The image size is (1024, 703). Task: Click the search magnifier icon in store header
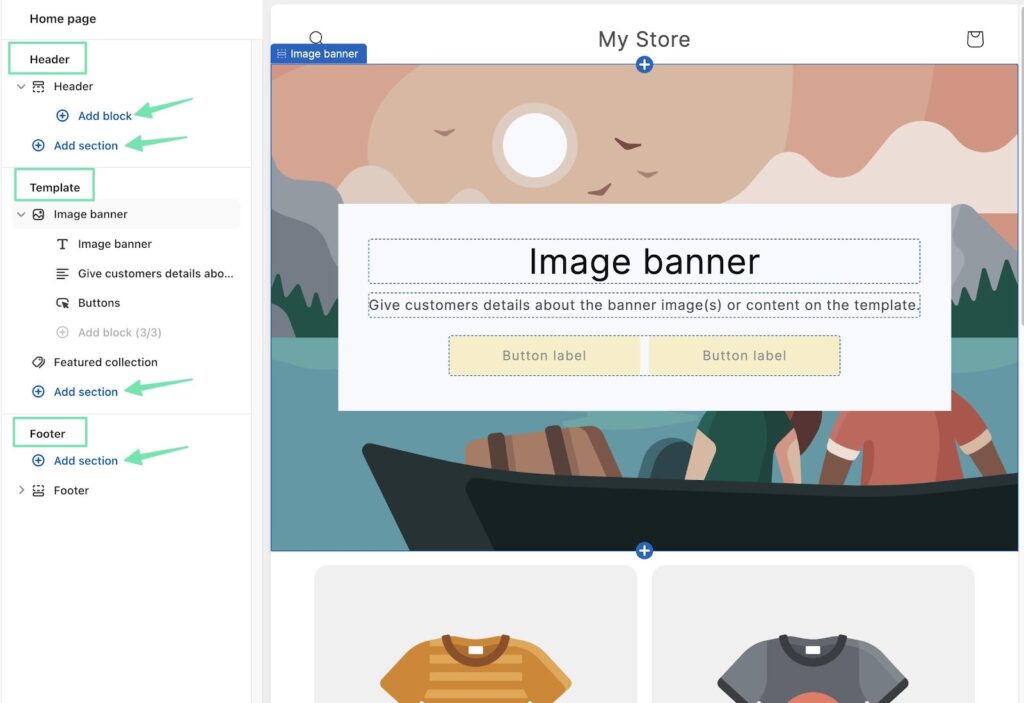pos(316,39)
